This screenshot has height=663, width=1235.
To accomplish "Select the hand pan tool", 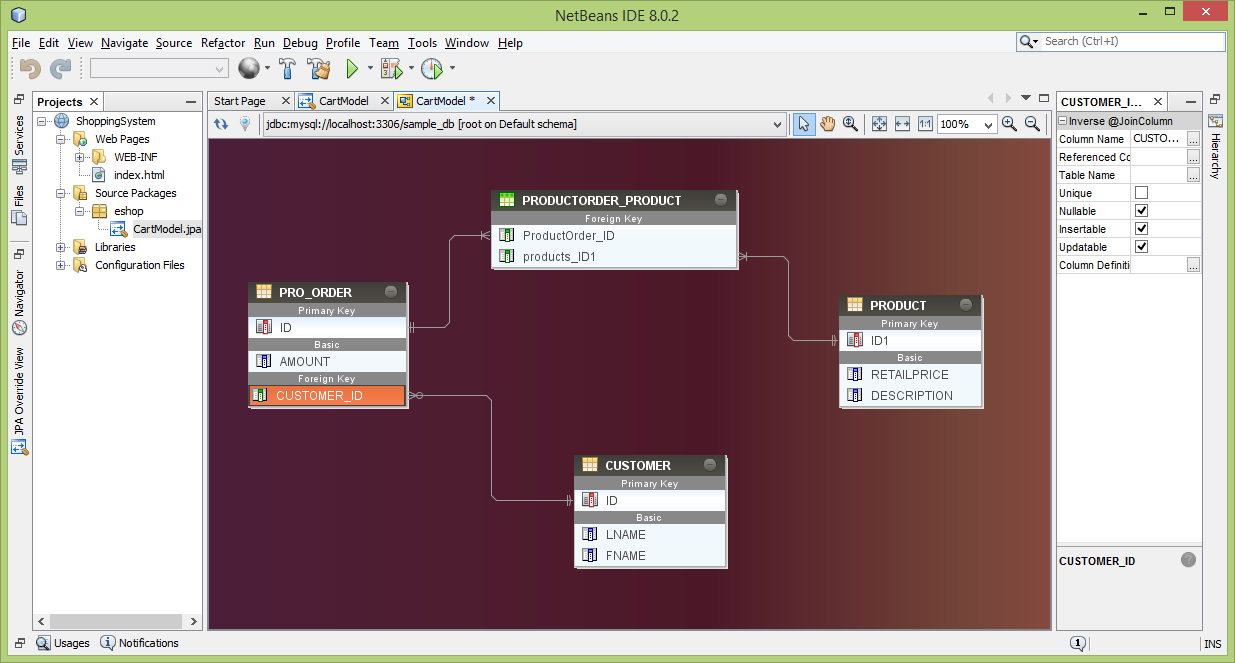I will tap(827, 124).
